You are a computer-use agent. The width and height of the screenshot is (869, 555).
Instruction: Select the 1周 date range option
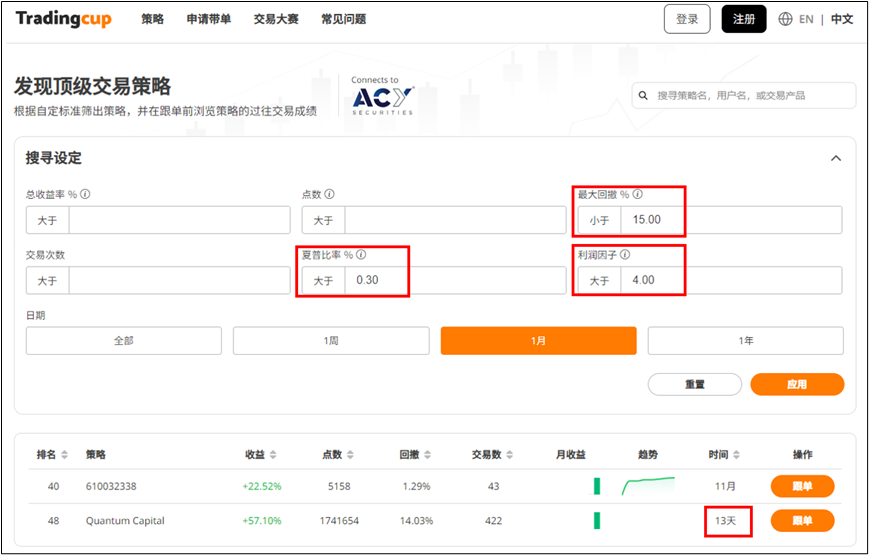tap(330, 341)
